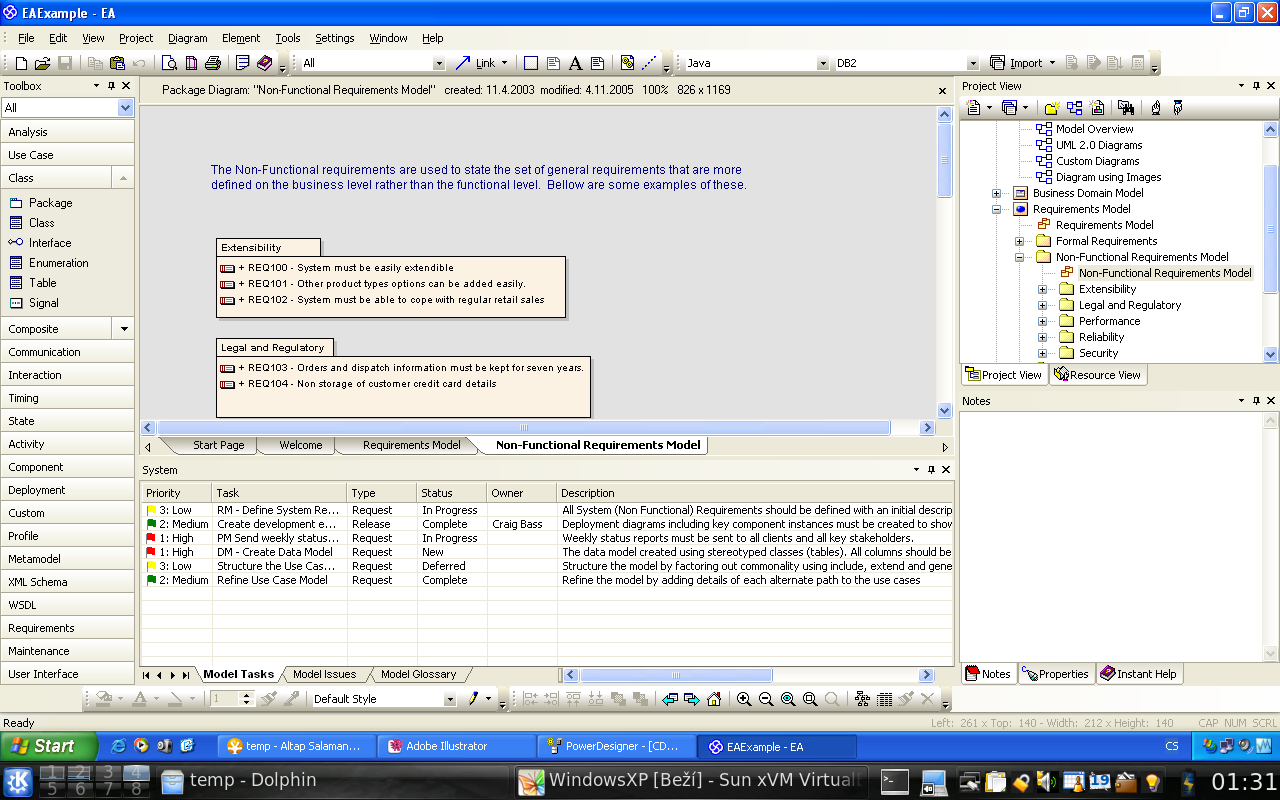Switch to the Model Glossary tab
This screenshot has width=1280, height=800.
point(418,674)
